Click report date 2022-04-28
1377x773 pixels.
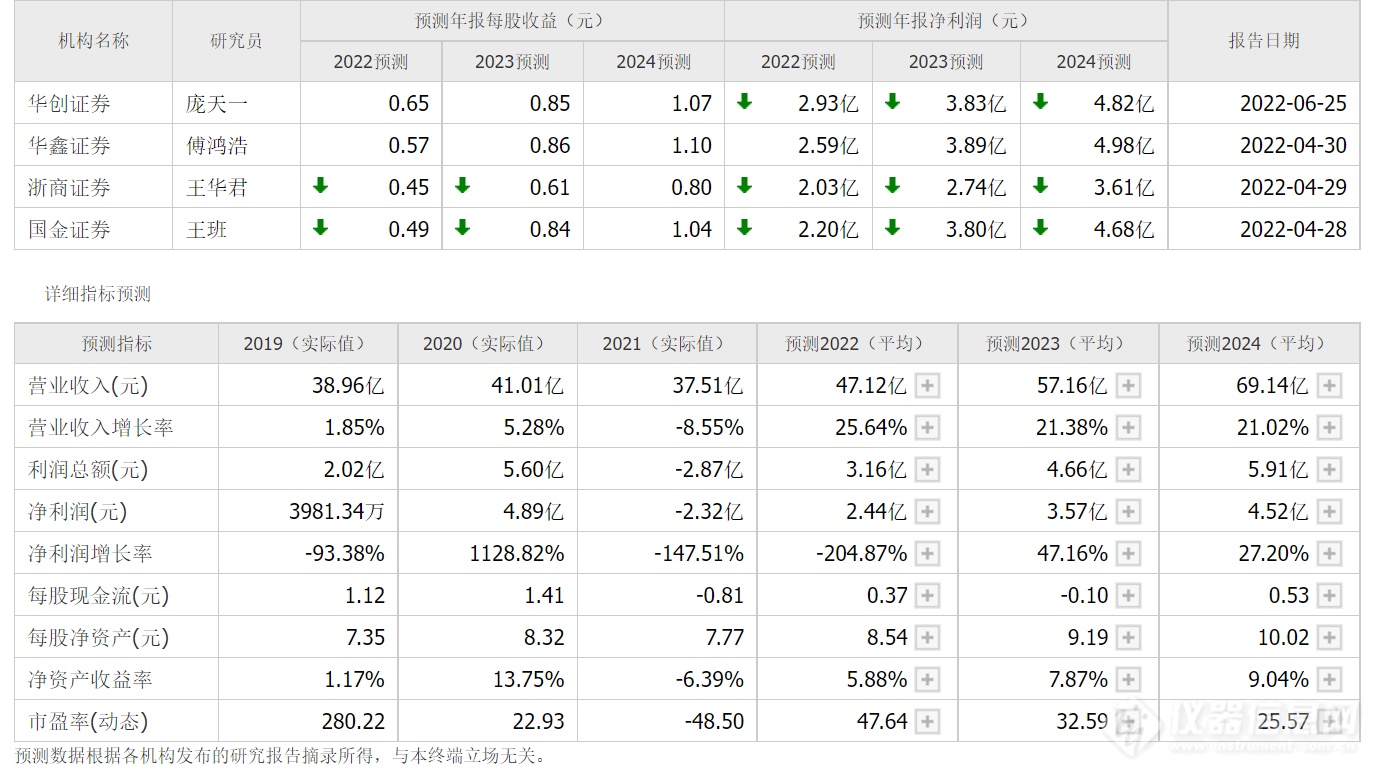(x=1293, y=229)
